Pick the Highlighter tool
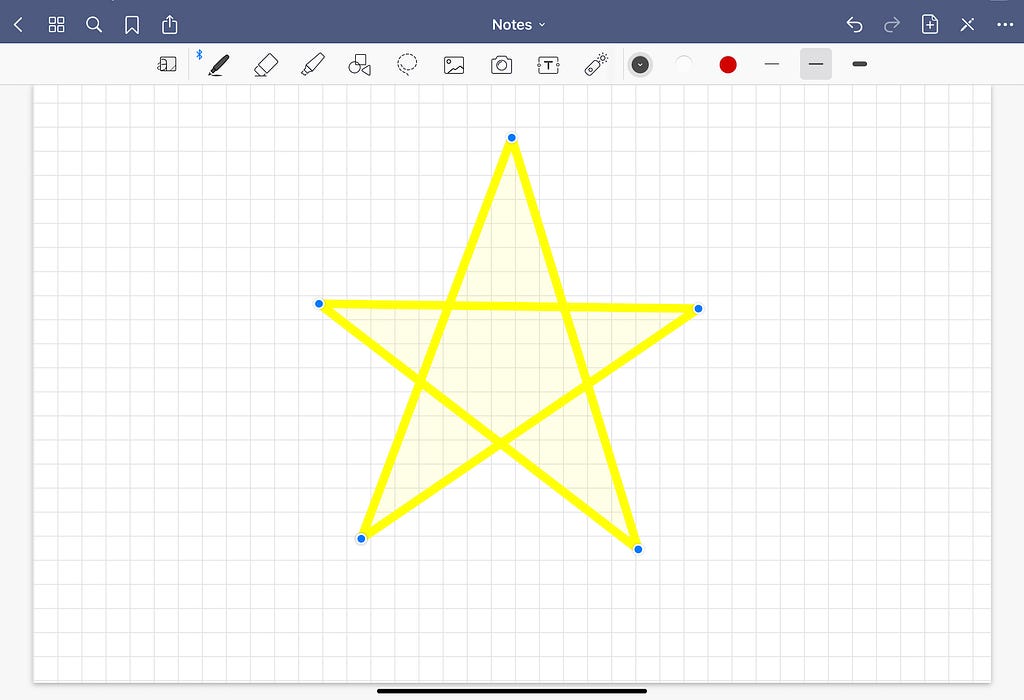The height and width of the screenshot is (700, 1024). (313, 63)
